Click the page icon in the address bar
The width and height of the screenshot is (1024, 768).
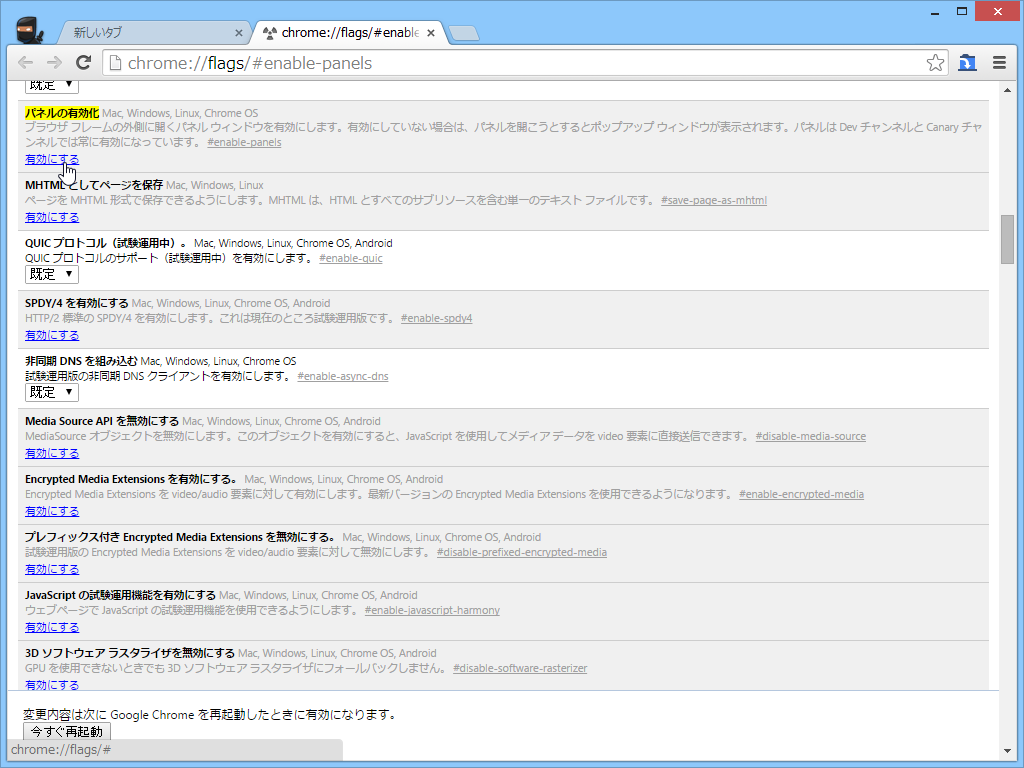coord(114,62)
